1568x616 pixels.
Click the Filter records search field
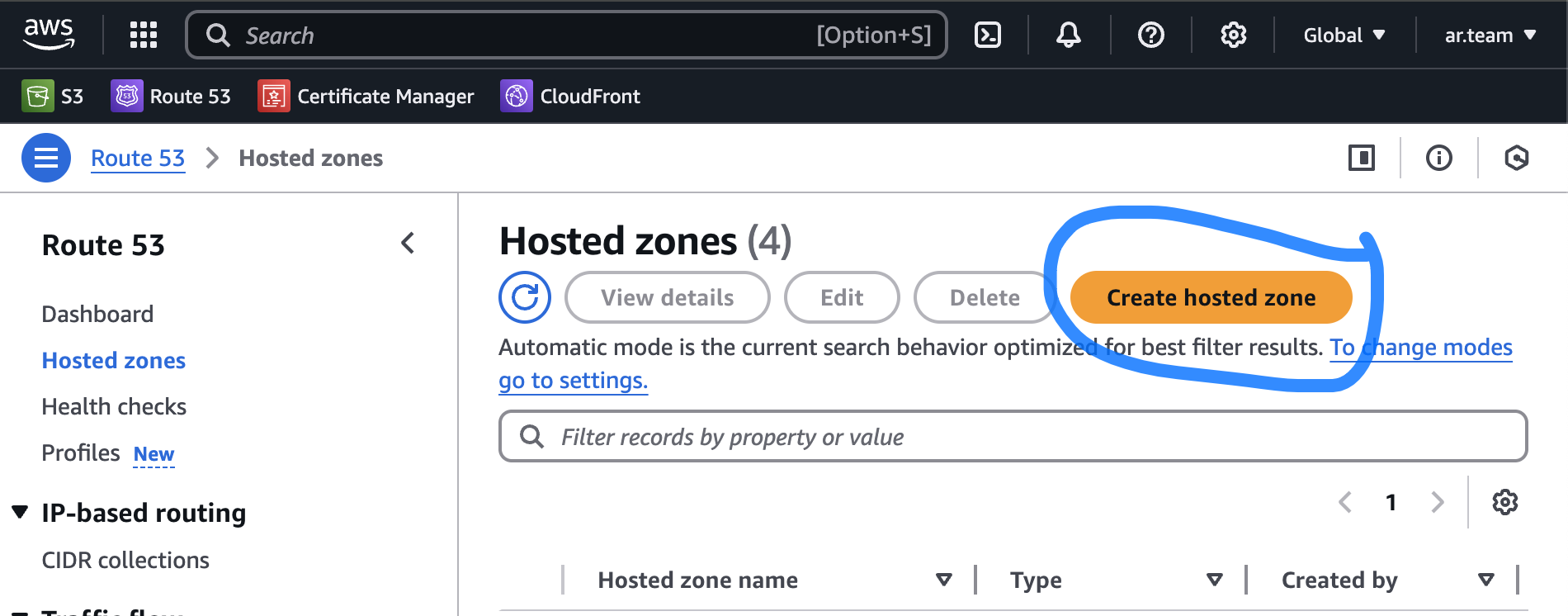[x=1013, y=436]
